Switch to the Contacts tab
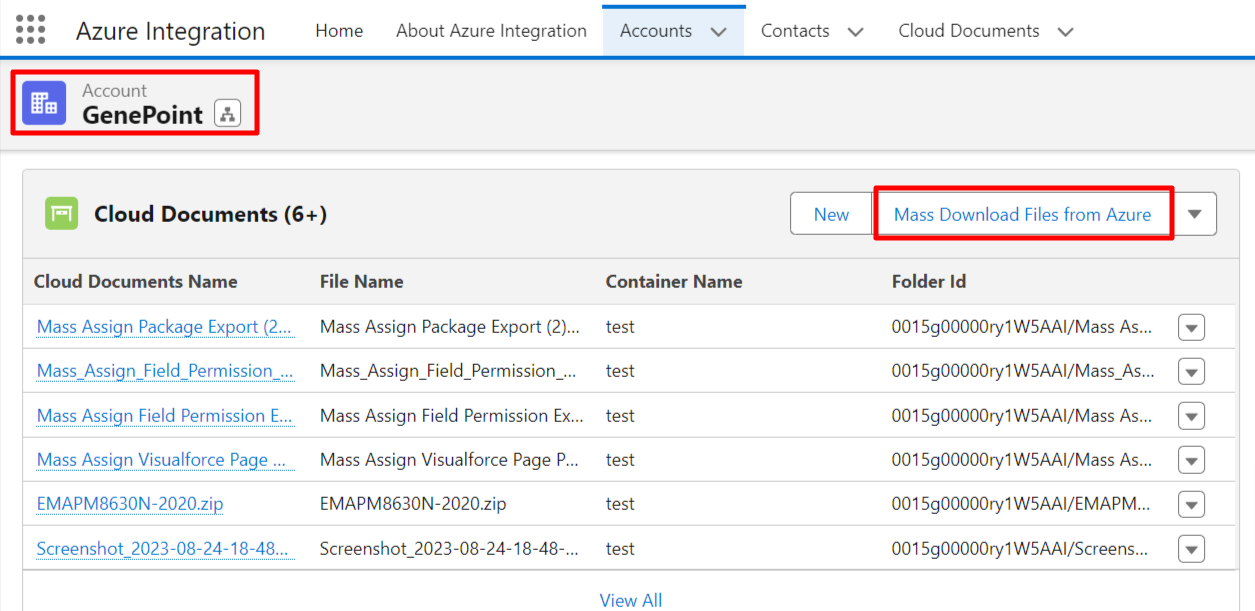This screenshot has height=611, width=1255. 795,31
